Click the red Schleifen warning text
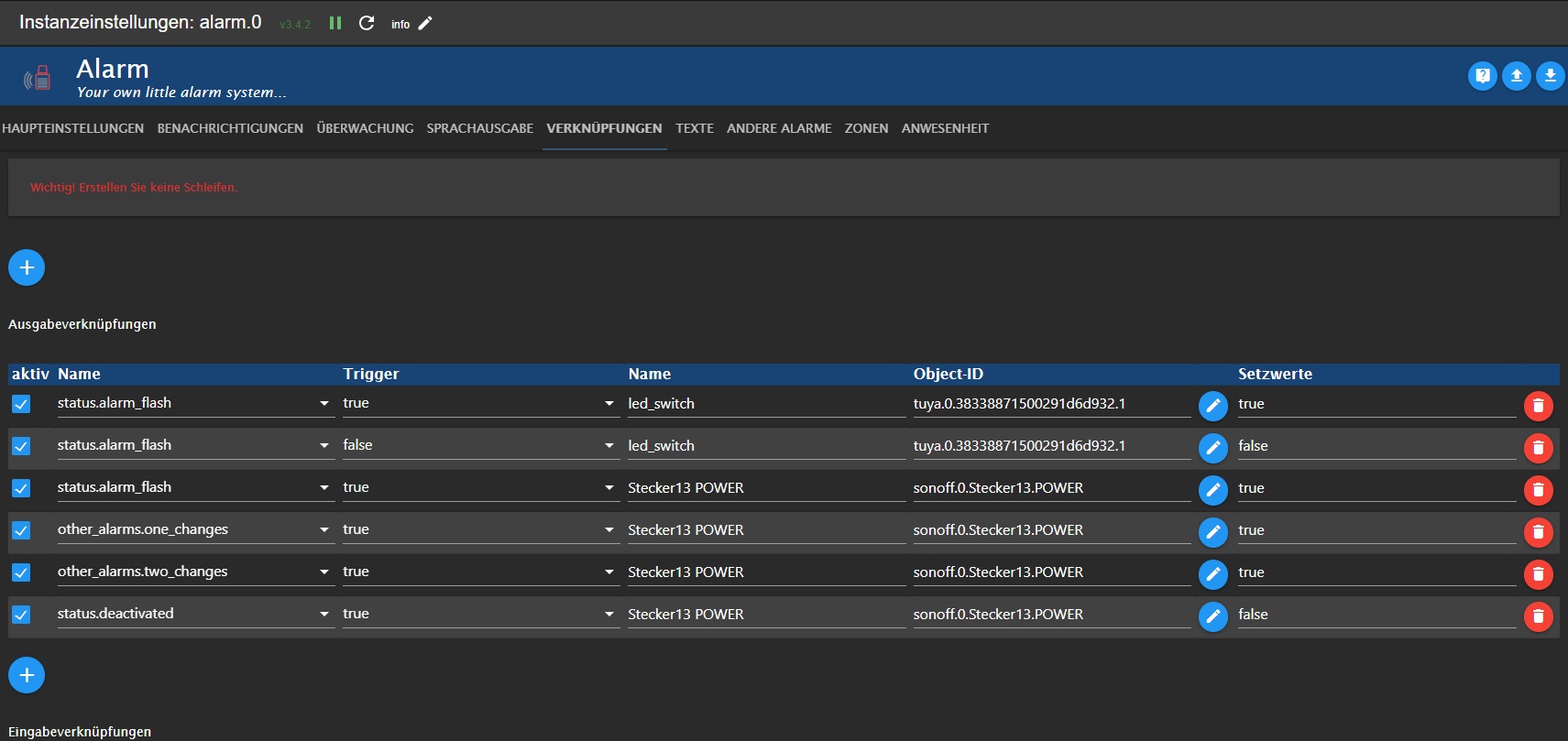 tap(134, 187)
